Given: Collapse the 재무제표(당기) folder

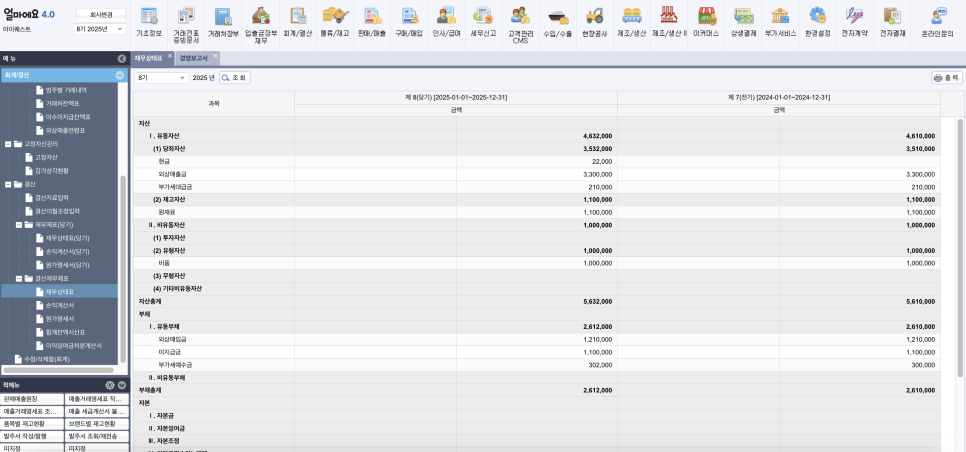Looking at the screenshot, I should [x=19, y=225].
